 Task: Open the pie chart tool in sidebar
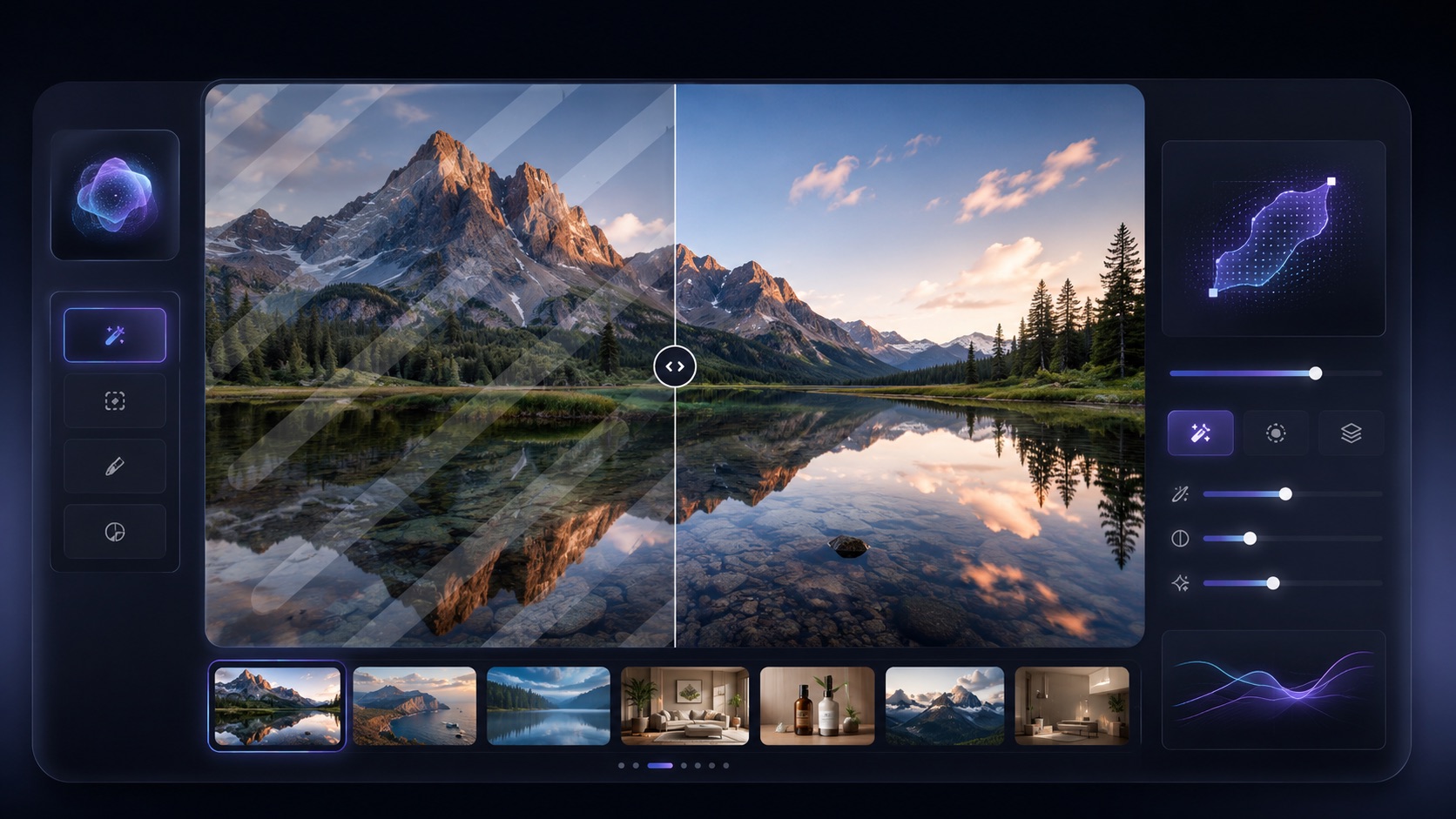click(115, 532)
